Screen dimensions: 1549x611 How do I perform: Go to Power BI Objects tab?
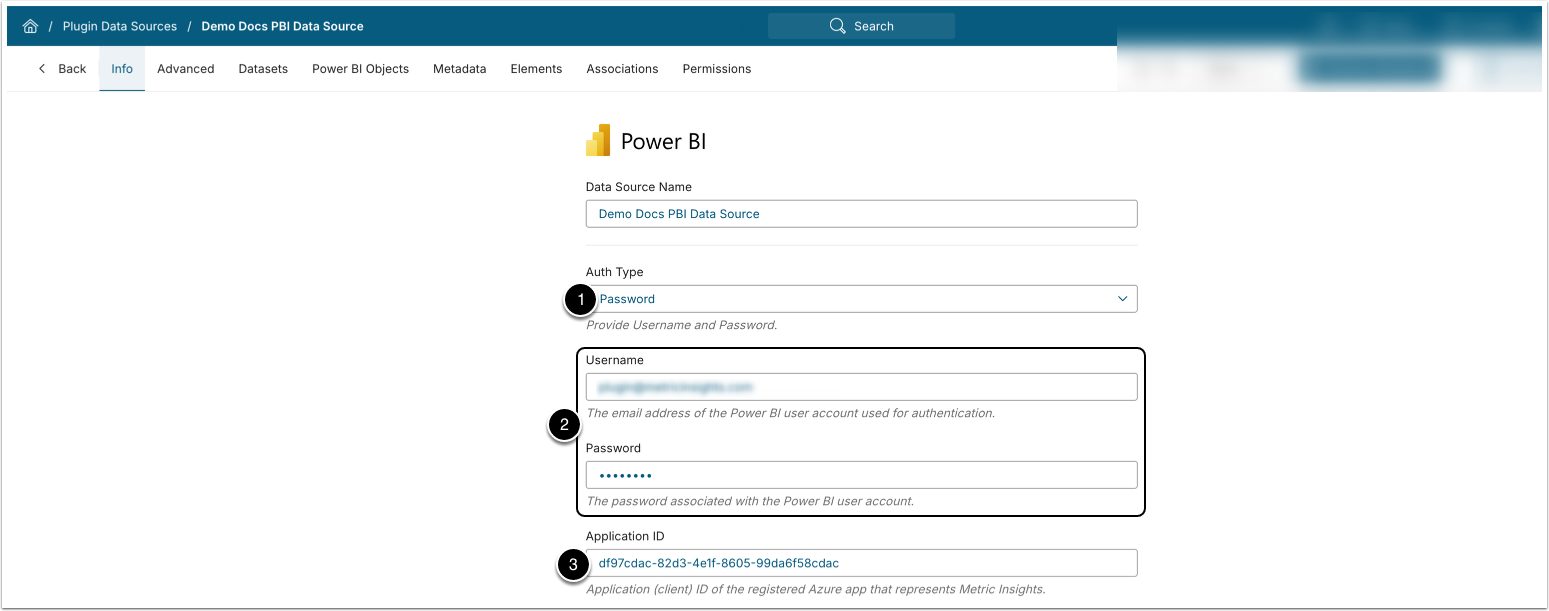(360, 69)
